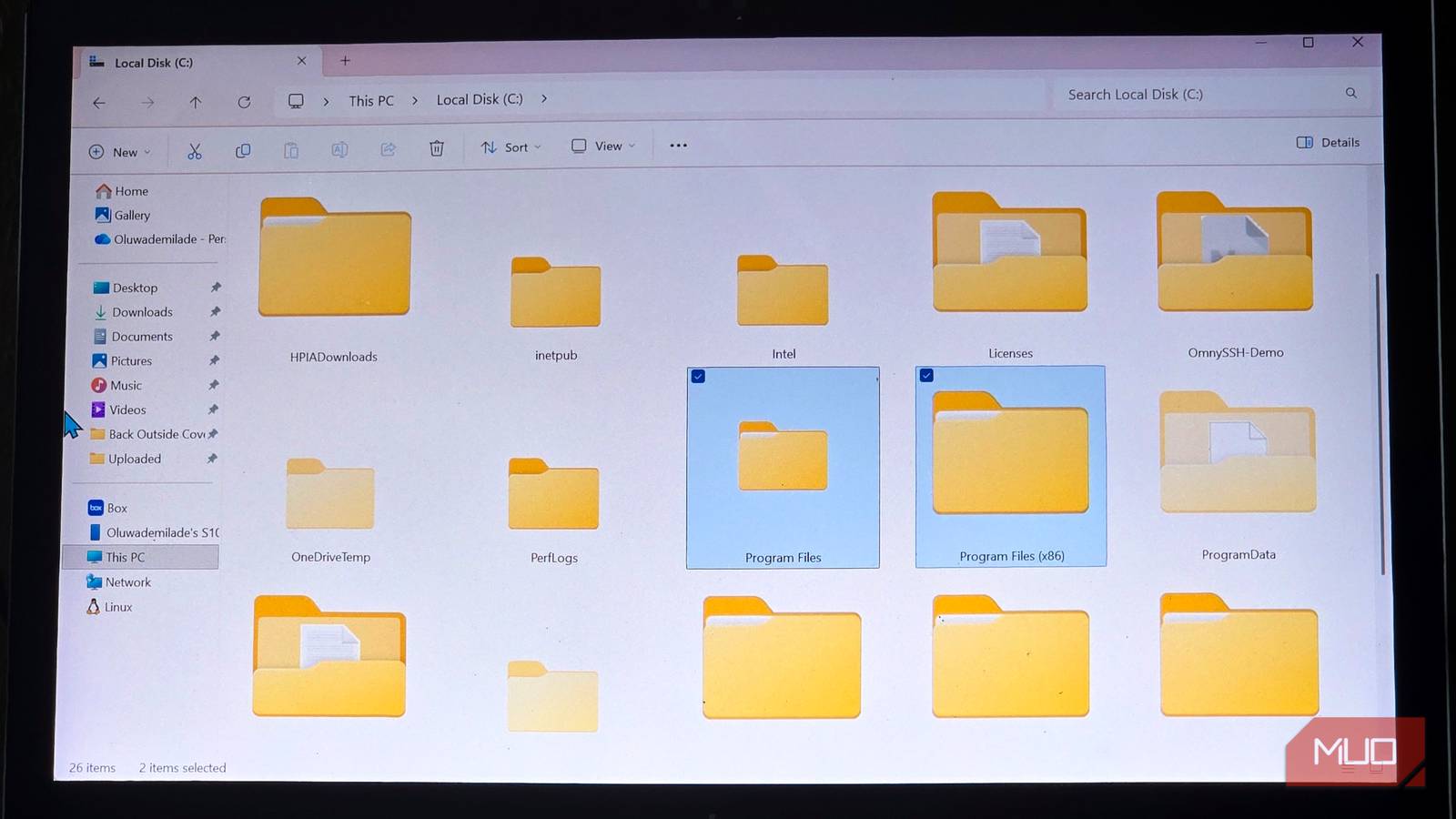Click the Cut scissors icon
This screenshot has width=1456, height=819.
coord(194,151)
